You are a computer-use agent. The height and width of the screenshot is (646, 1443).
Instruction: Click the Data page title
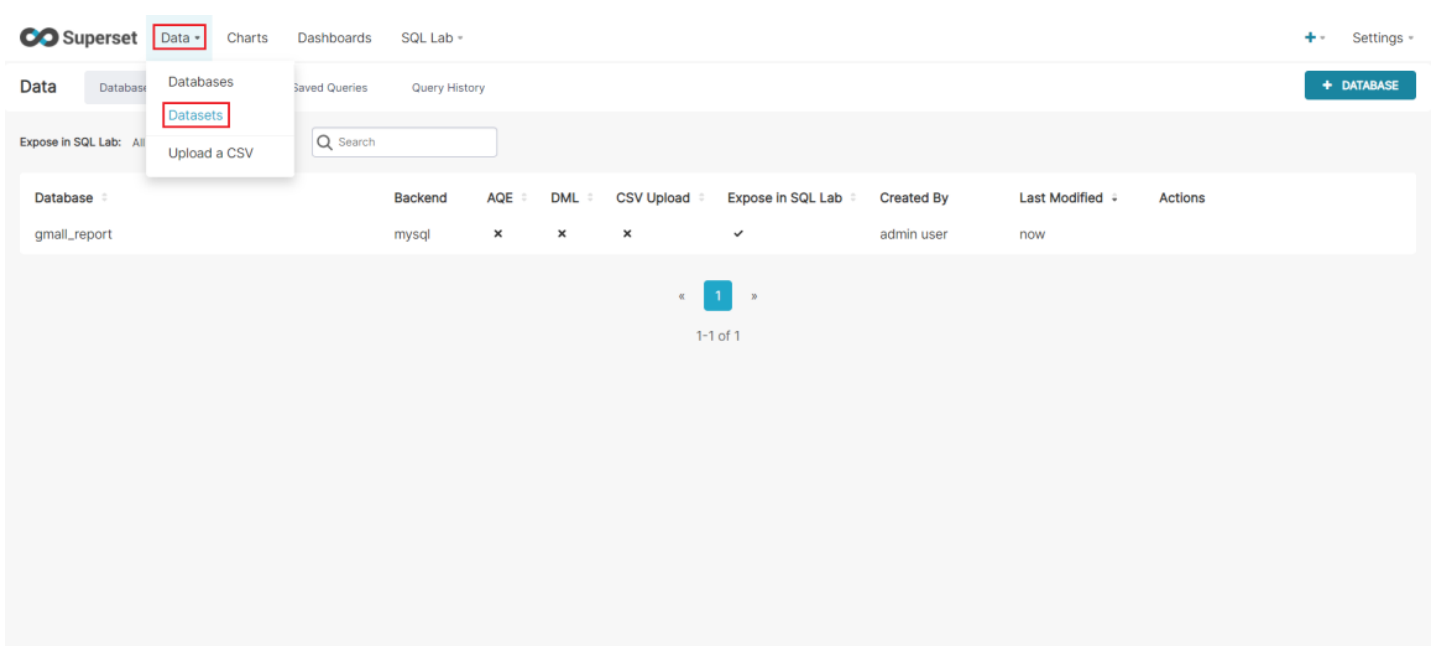pos(38,87)
